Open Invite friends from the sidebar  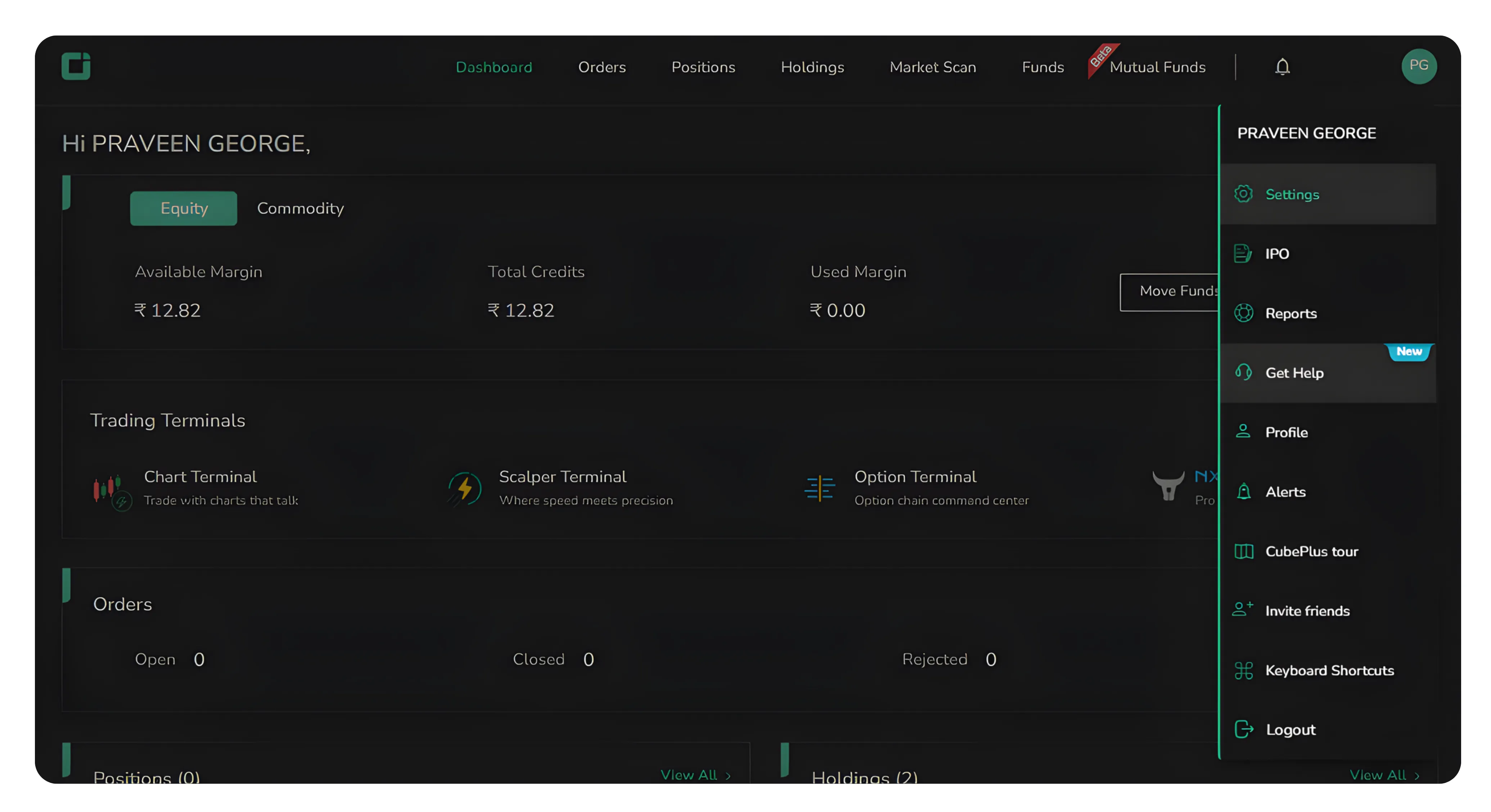click(1307, 611)
